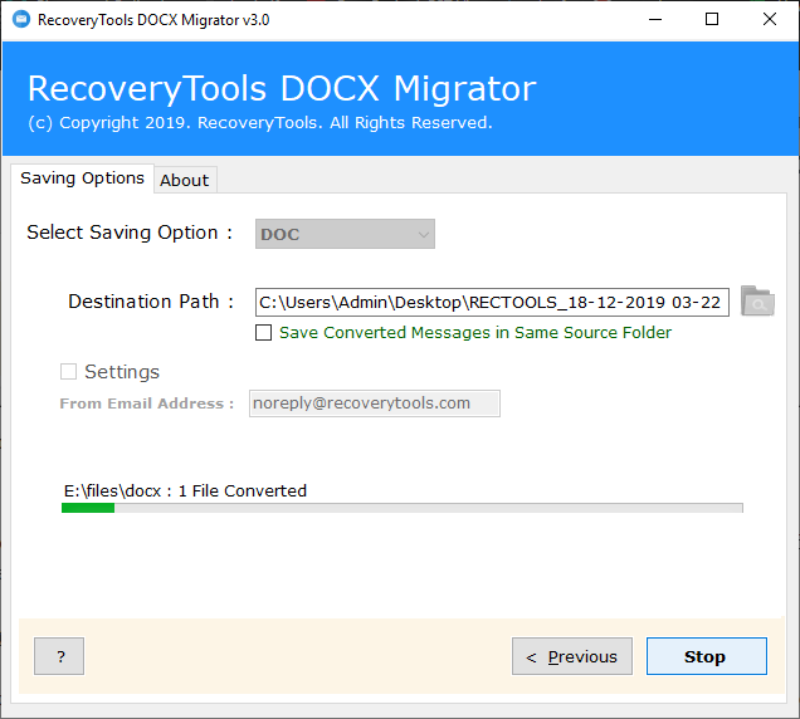Click the "1 File Converted" status text
This screenshot has width=800, height=719.
pos(242,491)
